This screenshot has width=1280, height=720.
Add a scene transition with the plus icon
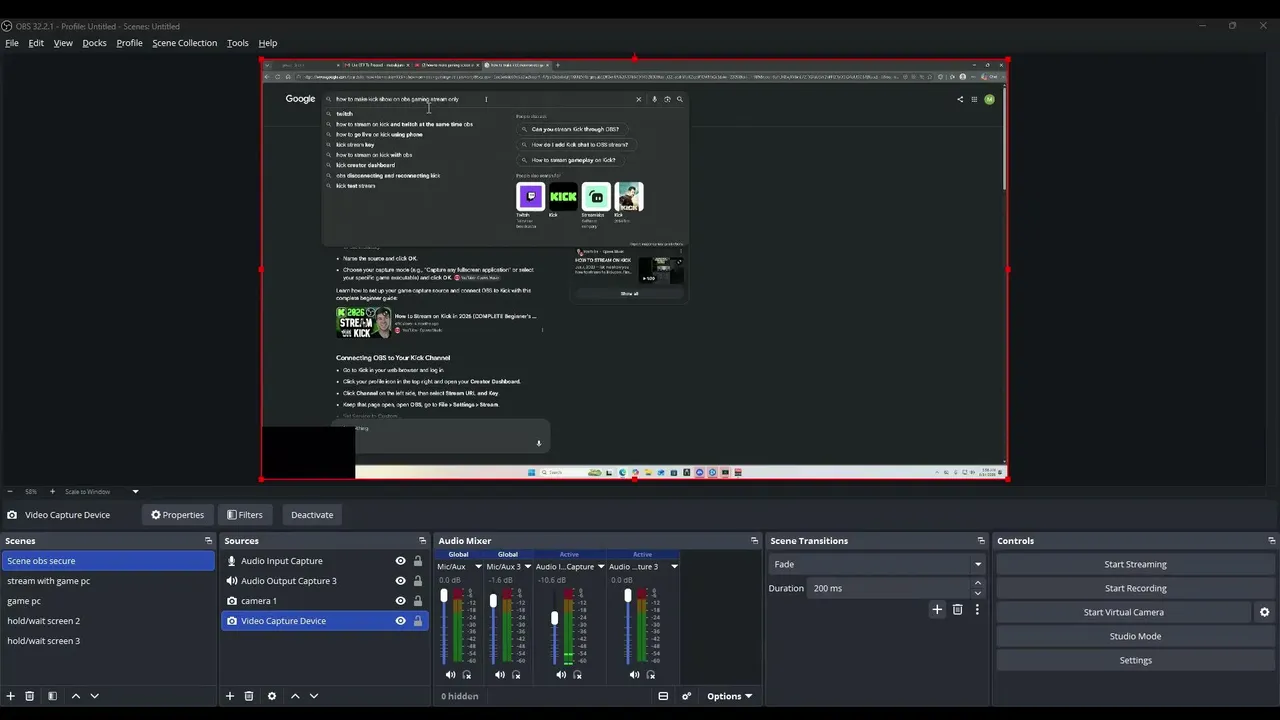click(x=937, y=609)
